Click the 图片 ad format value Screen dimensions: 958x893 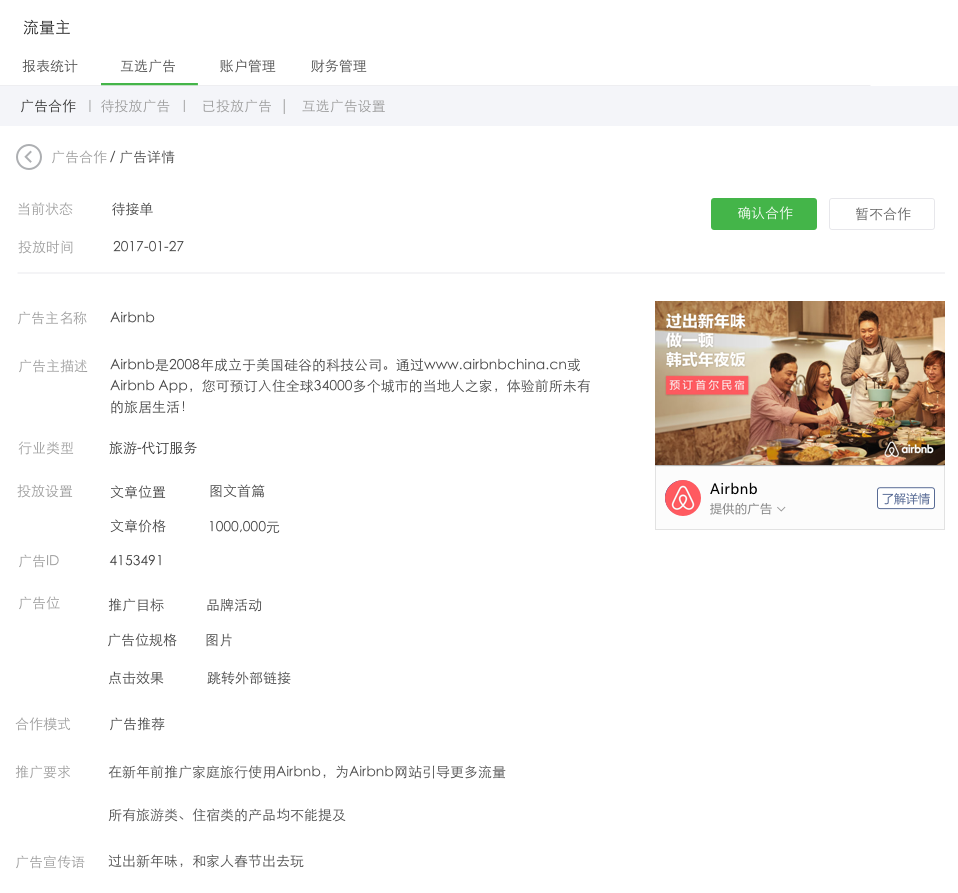click(x=219, y=640)
